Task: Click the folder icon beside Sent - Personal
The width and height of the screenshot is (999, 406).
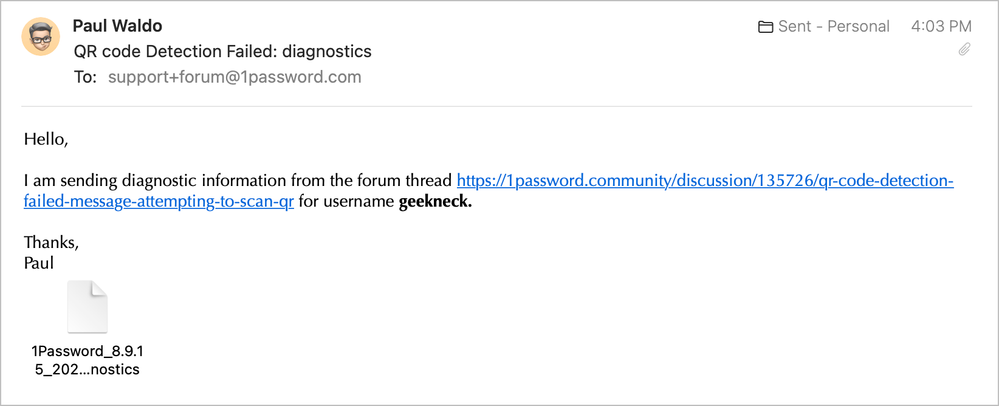Action: 766,27
